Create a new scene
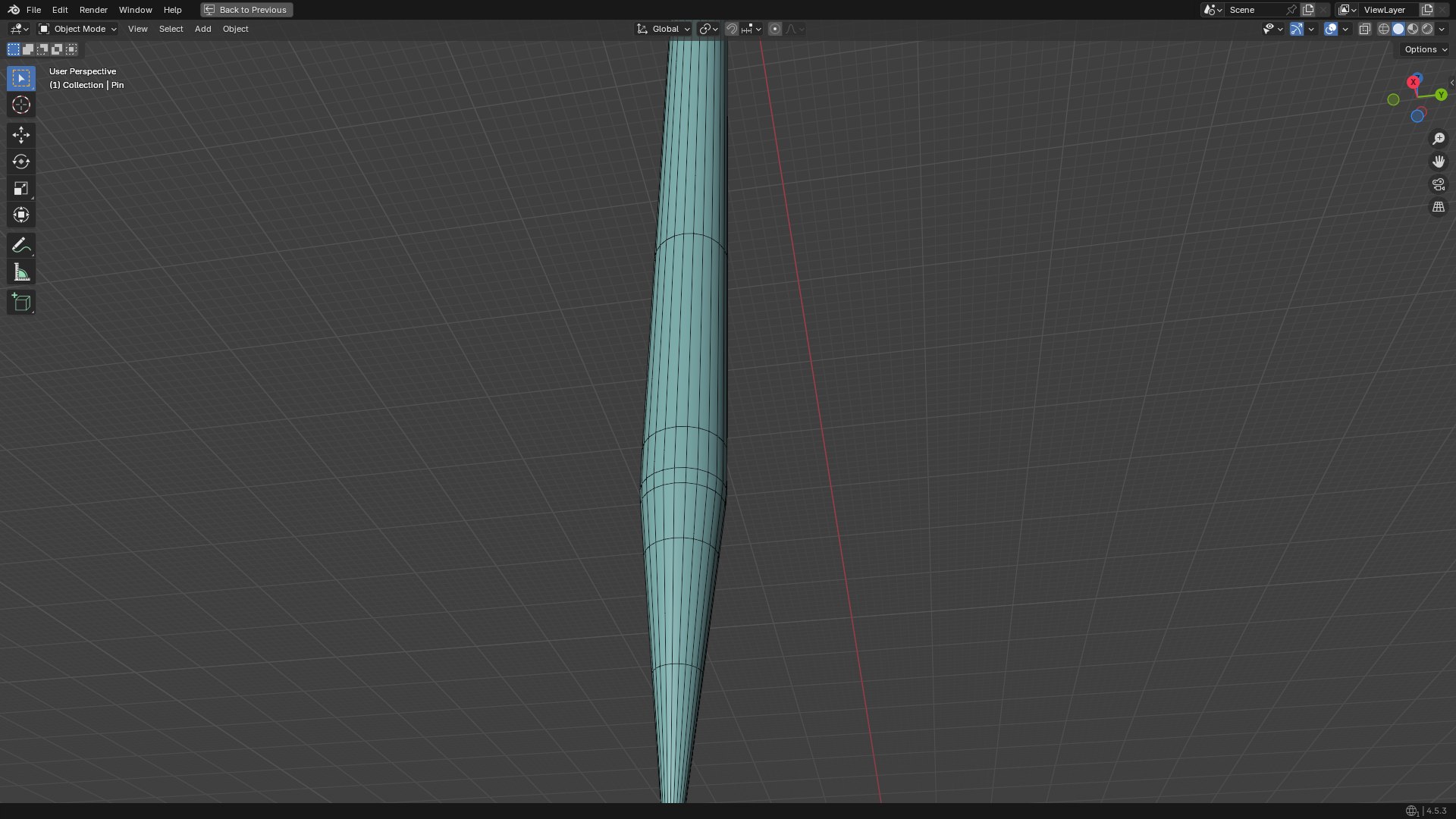This screenshot has height=819, width=1456. 1308,10
